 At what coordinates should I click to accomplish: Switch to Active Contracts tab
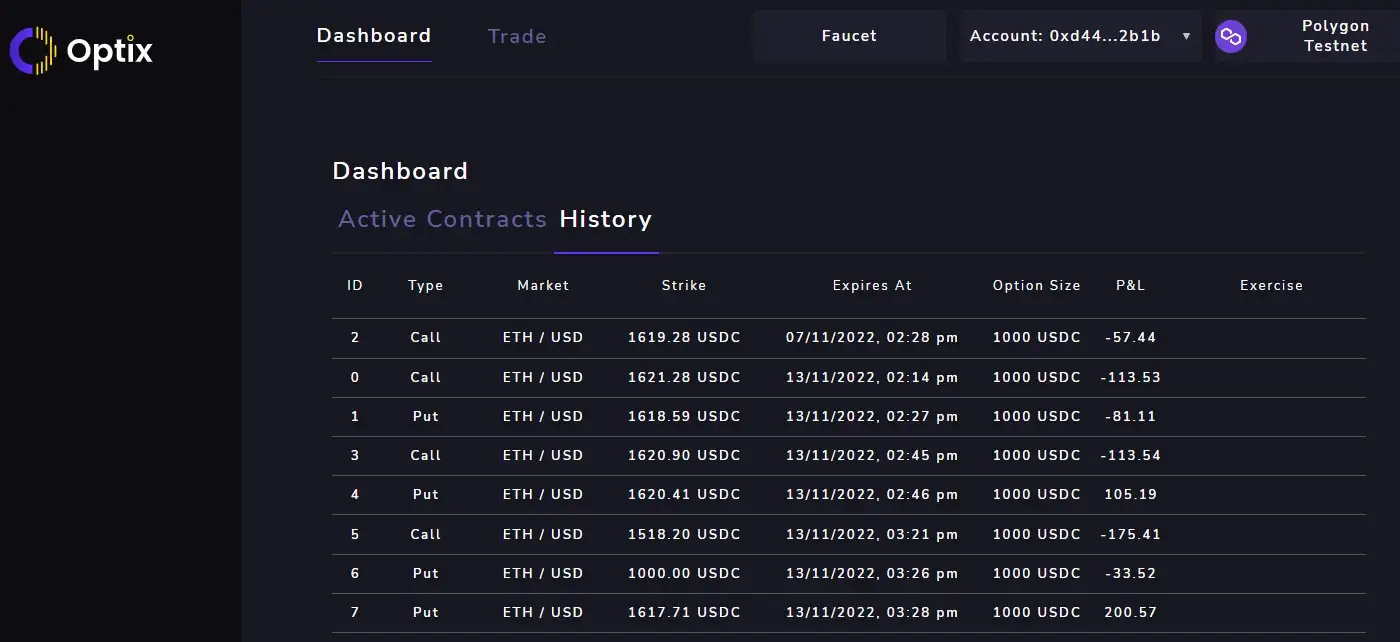coord(442,219)
